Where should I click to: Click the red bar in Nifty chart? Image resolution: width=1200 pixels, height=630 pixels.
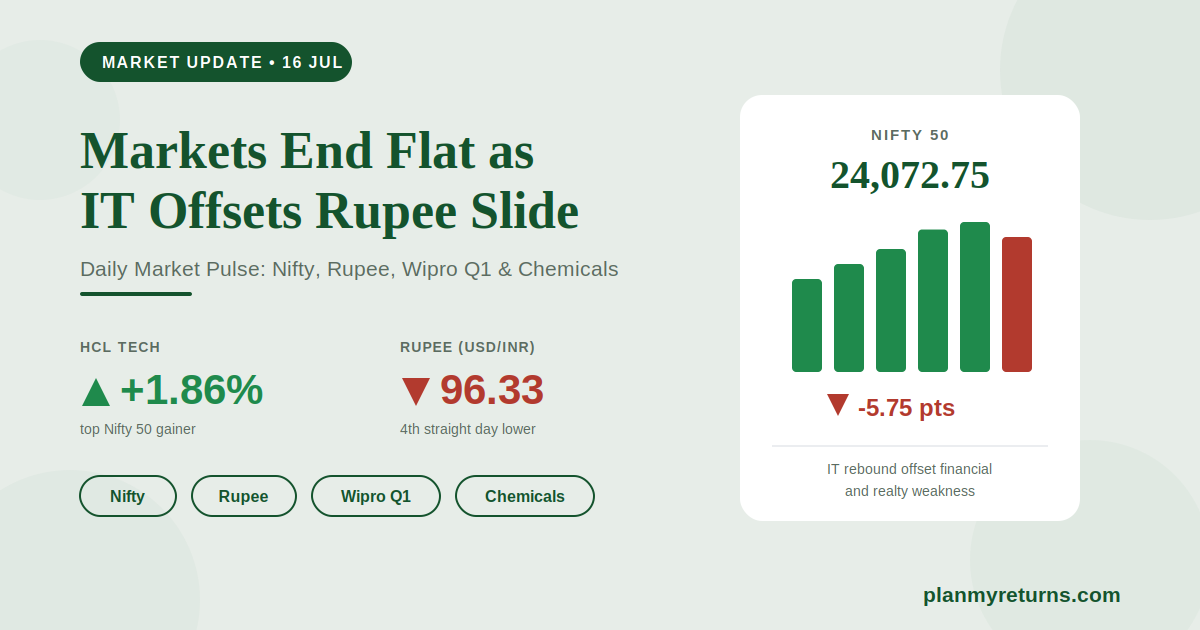pyautogui.click(x=1017, y=305)
